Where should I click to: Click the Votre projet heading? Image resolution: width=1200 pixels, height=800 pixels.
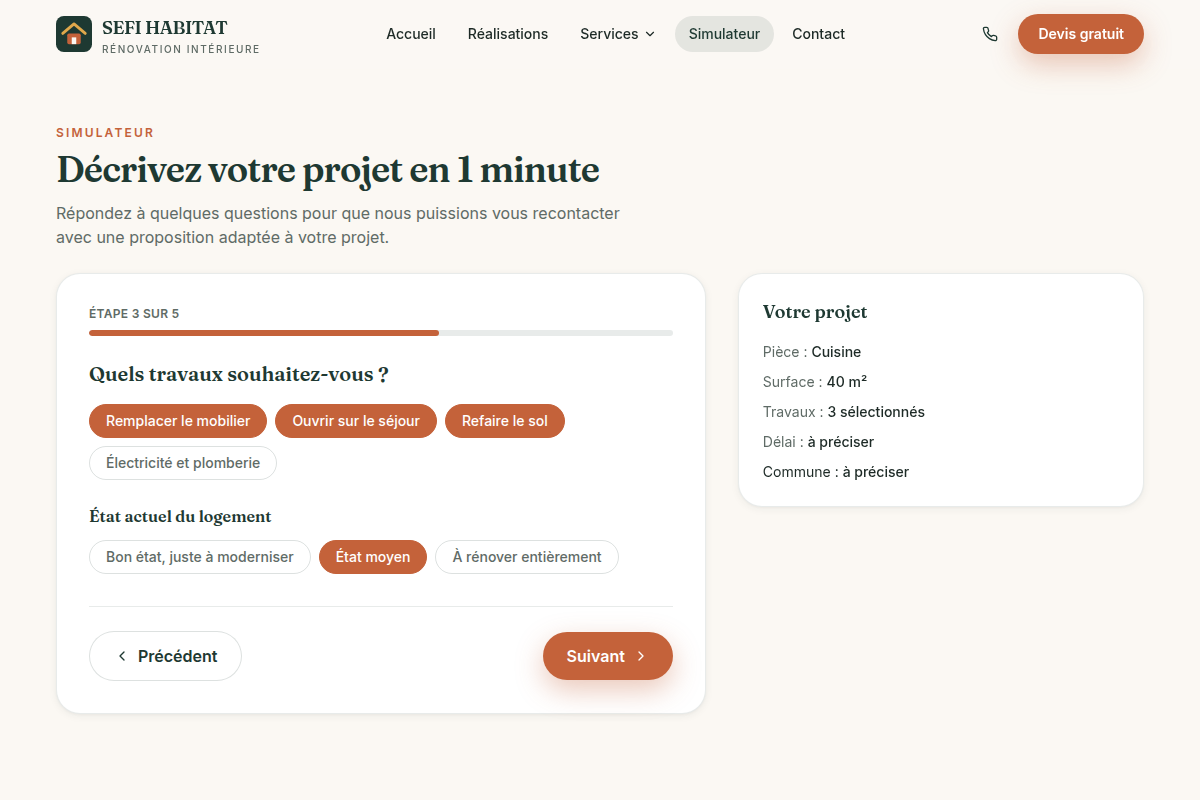(815, 312)
